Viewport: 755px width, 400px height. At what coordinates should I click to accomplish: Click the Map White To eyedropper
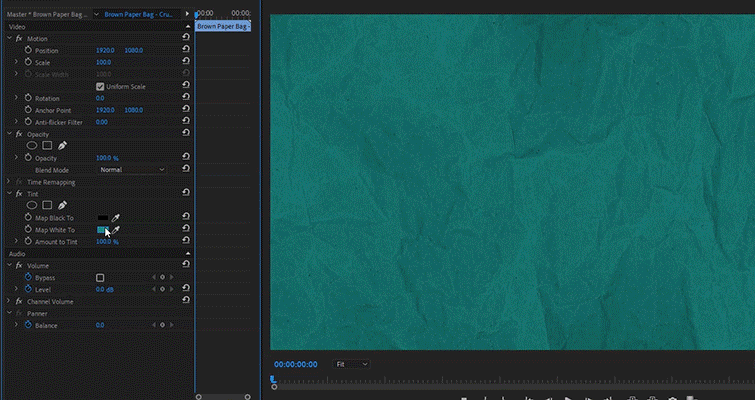coord(116,230)
